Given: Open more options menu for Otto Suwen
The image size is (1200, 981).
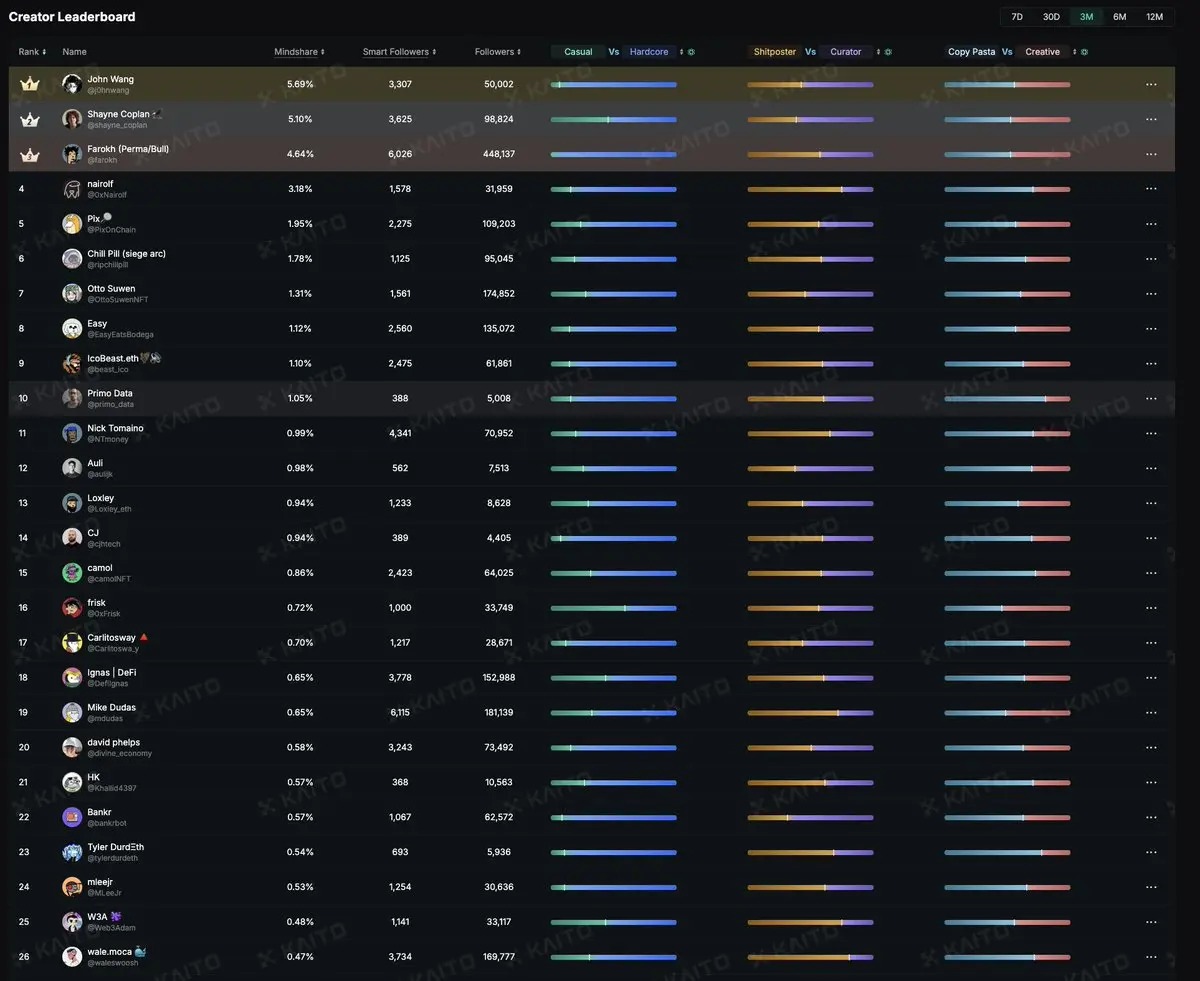Looking at the screenshot, I should [x=1151, y=294].
